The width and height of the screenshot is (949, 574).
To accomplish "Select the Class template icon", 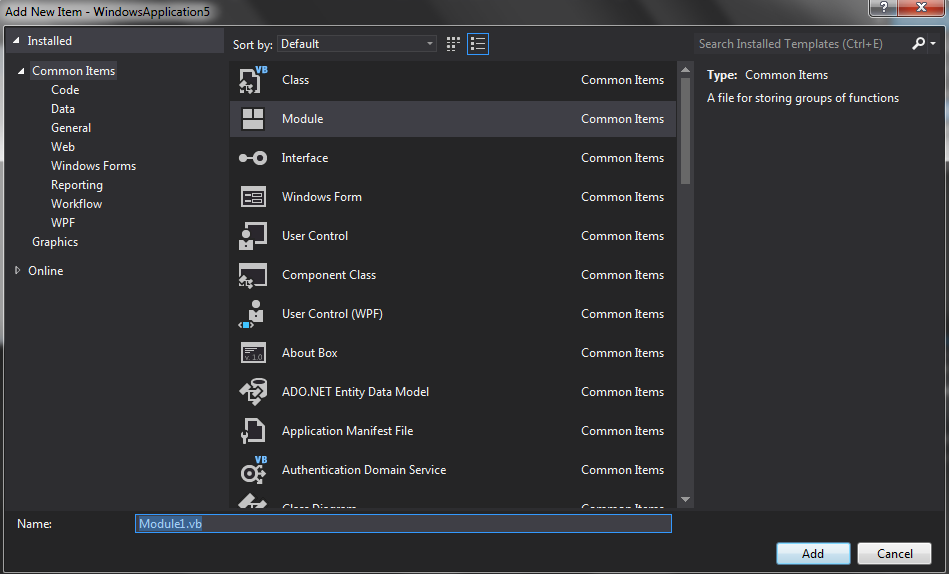I will pos(252,80).
